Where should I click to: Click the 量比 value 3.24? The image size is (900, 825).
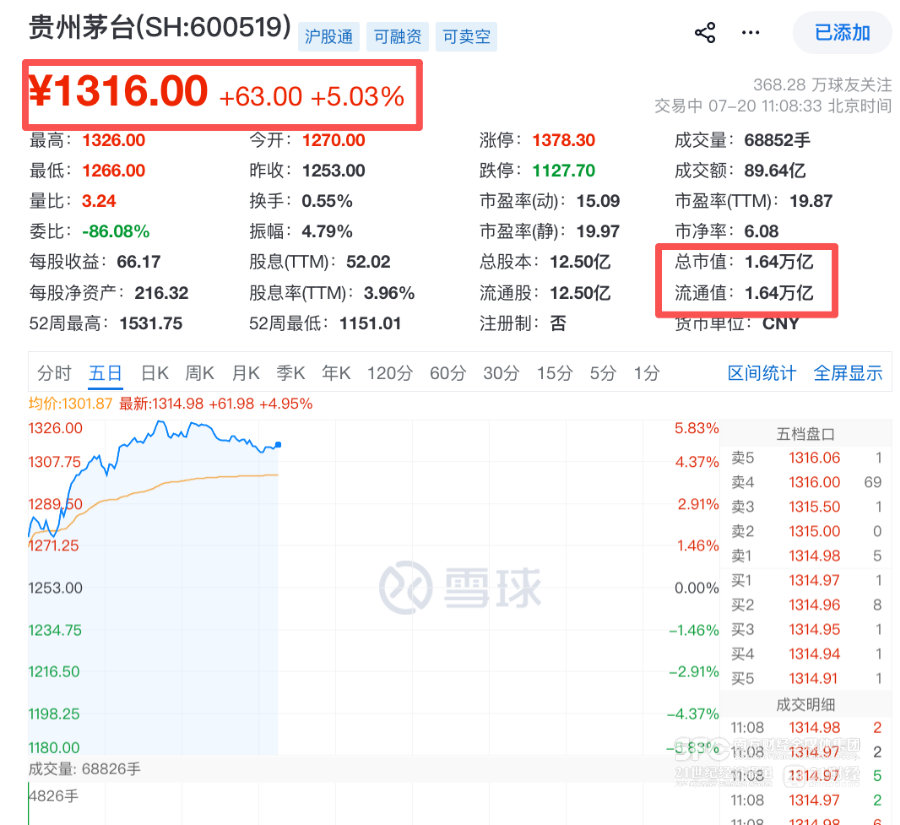(99, 201)
